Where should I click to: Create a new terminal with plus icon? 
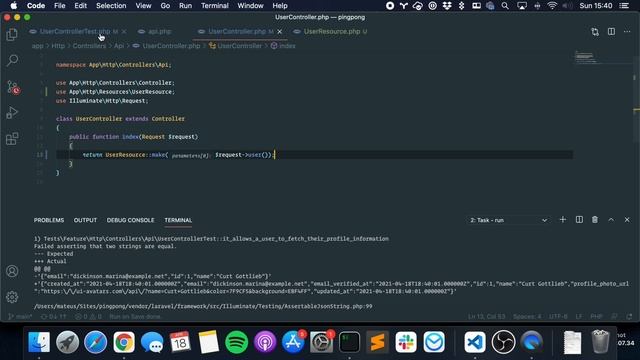pos(562,220)
